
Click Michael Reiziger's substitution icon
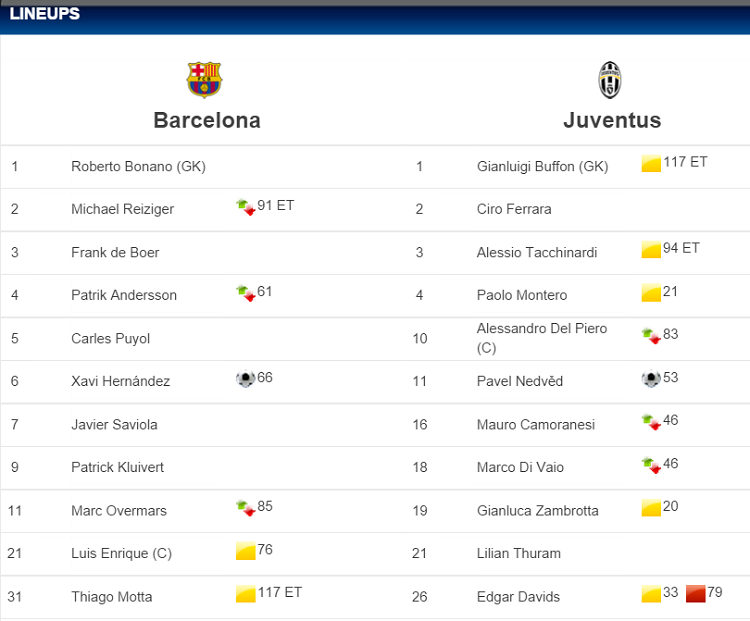pos(245,207)
